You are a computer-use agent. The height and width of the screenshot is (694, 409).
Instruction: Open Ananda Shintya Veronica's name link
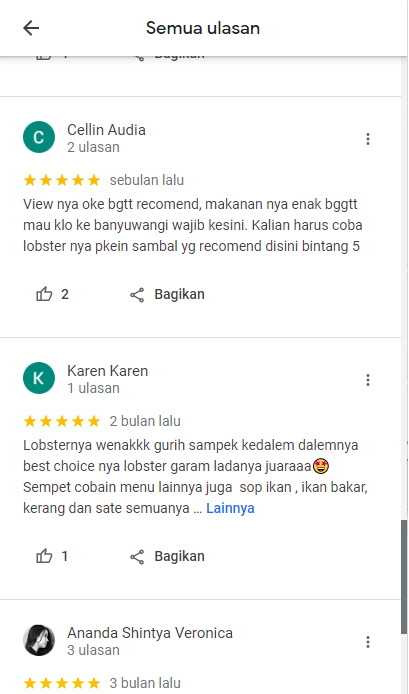pos(150,633)
